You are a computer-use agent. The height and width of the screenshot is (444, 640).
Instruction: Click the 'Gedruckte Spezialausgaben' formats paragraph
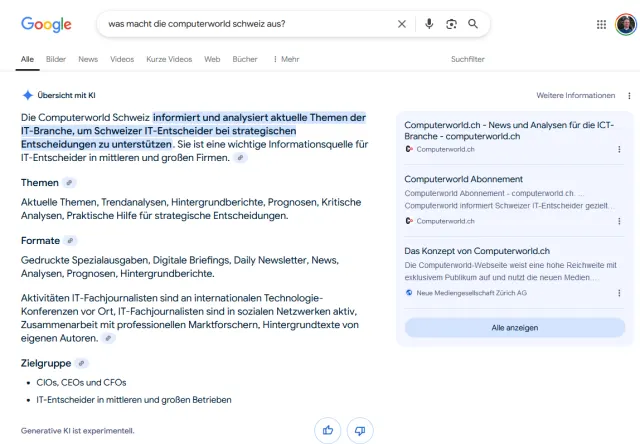click(x=180, y=267)
